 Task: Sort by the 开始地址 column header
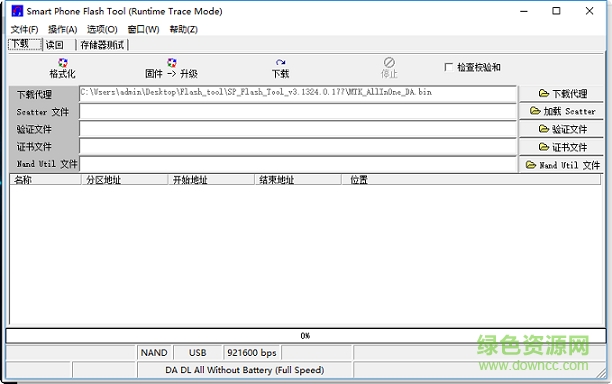[211, 180]
